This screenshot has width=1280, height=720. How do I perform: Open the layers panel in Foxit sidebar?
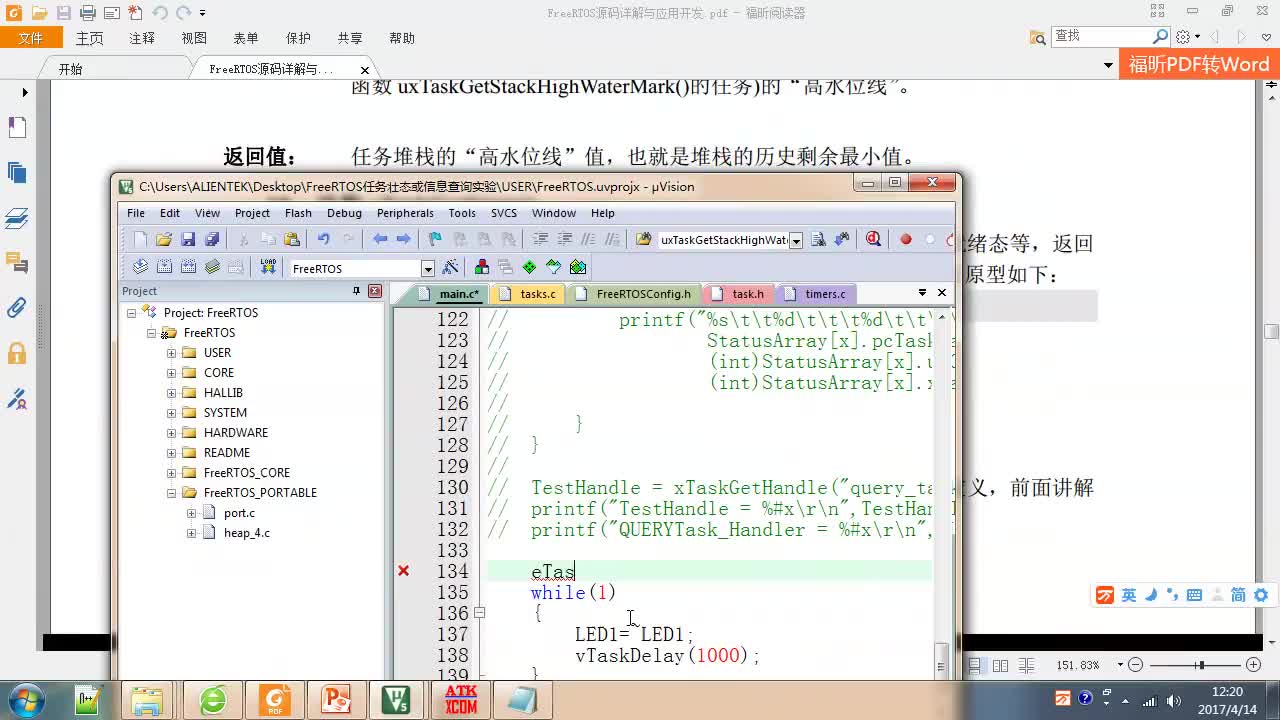coord(17,218)
